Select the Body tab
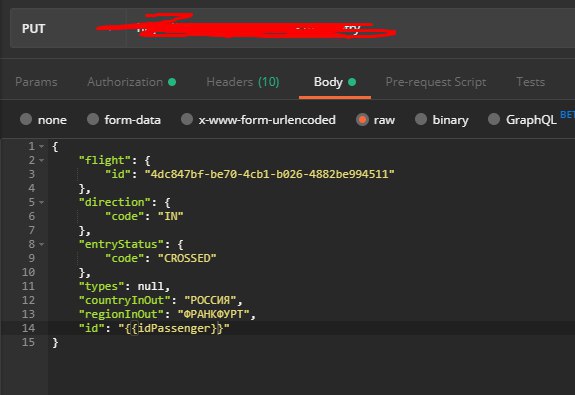This screenshot has height=395, width=575. 334,82
